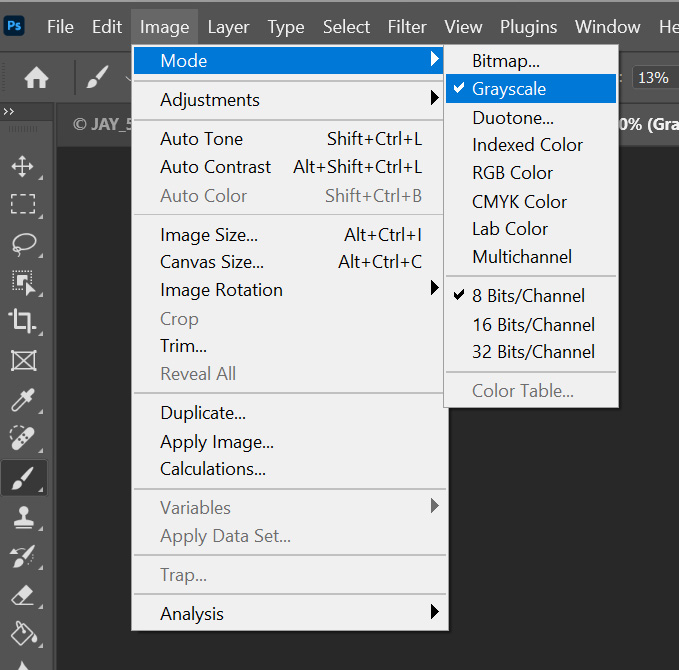679x670 pixels.
Task: Open Calculations... dialog
Action: pos(288,469)
